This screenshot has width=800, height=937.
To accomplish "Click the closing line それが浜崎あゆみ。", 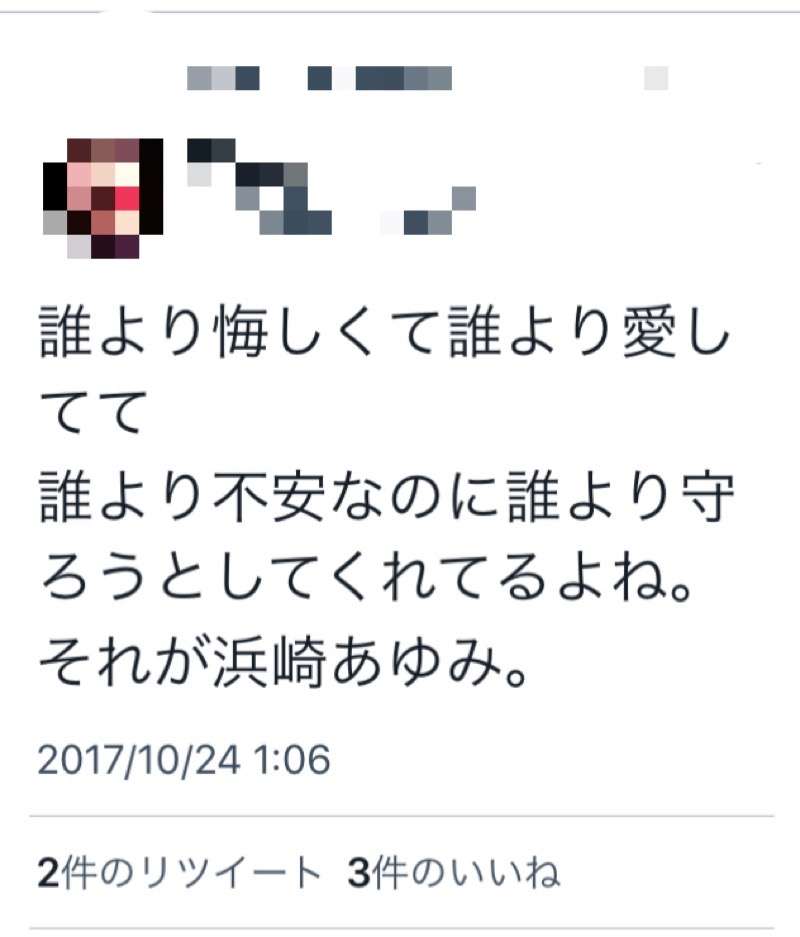I will coord(283,663).
